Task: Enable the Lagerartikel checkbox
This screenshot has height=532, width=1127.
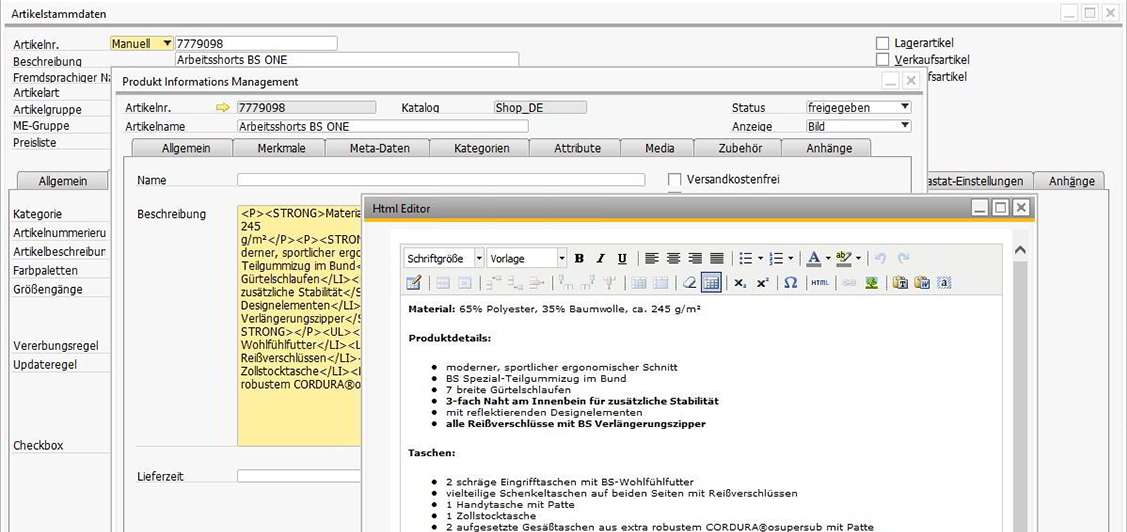Action: pos(883,43)
